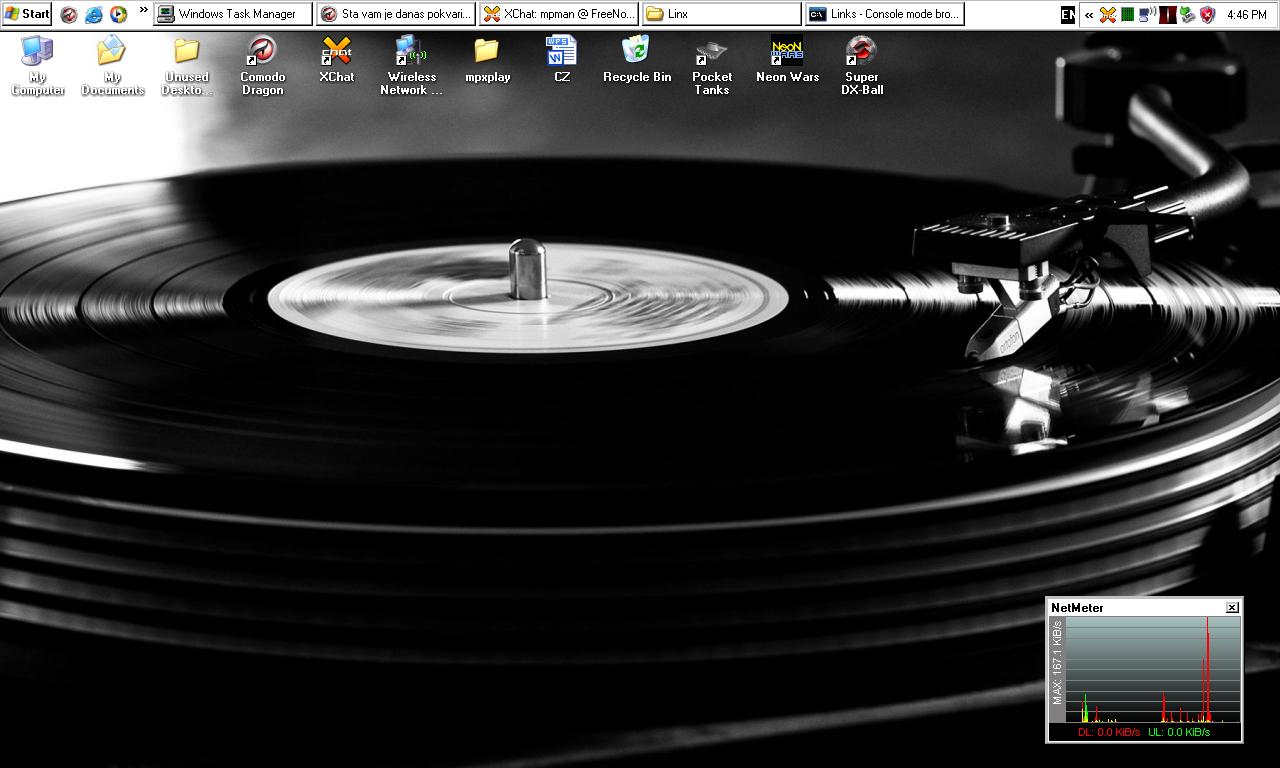Click the Super DX-Ball shortcut icon
The width and height of the screenshot is (1280, 768).
click(861, 52)
